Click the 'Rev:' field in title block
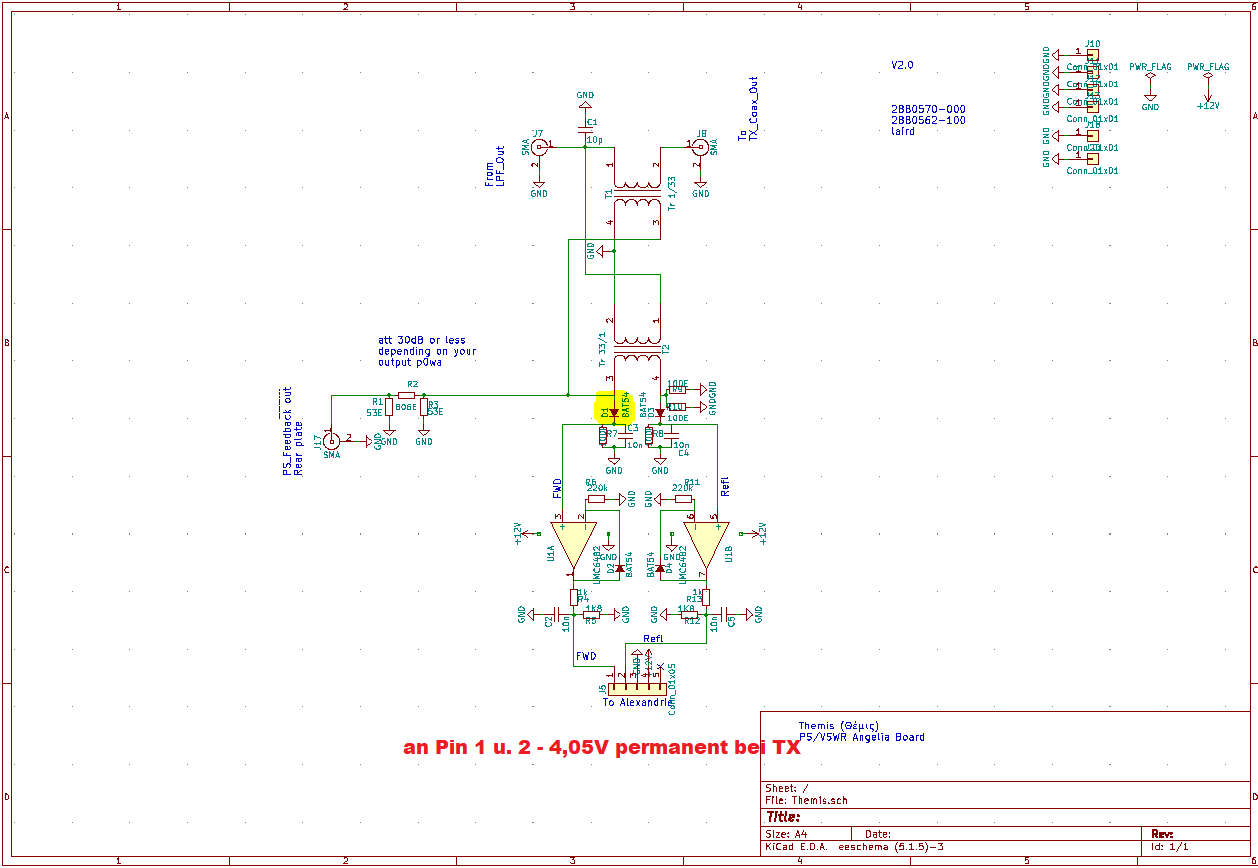The image size is (1258, 868). pos(1163,833)
